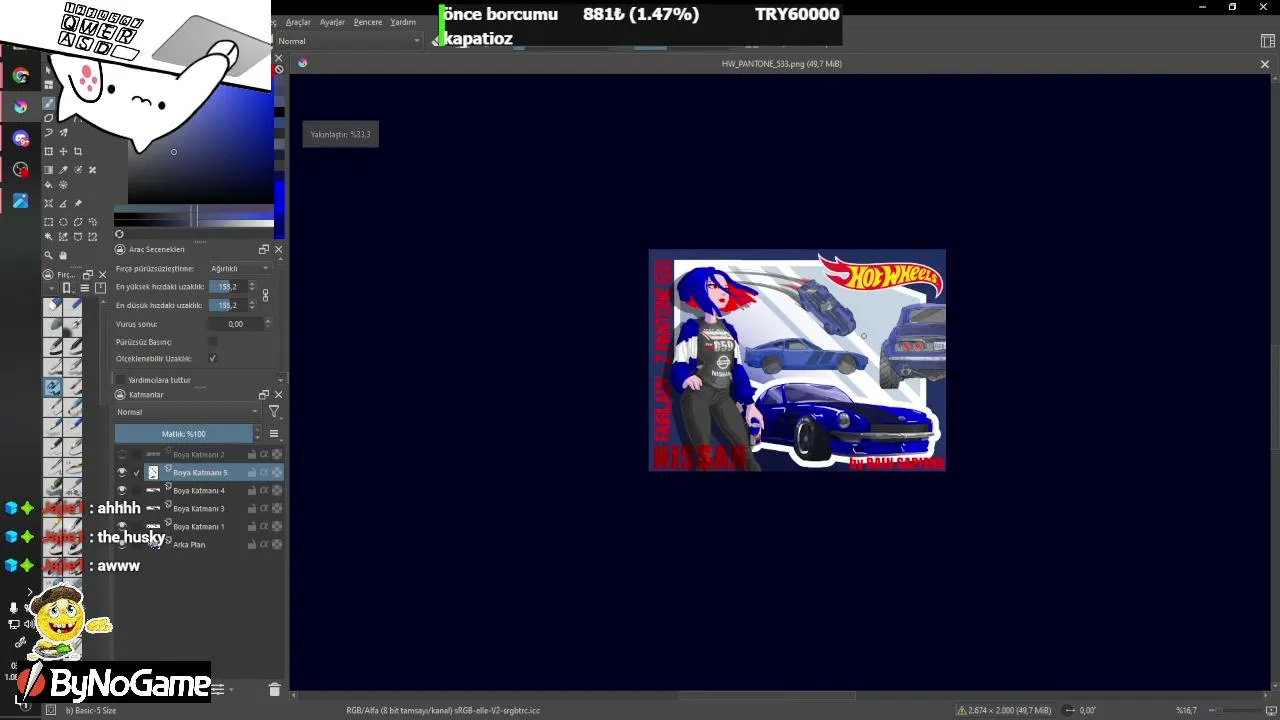Open layer filter funnel in Katmanlar panel
The image size is (1280, 720).
274,412
